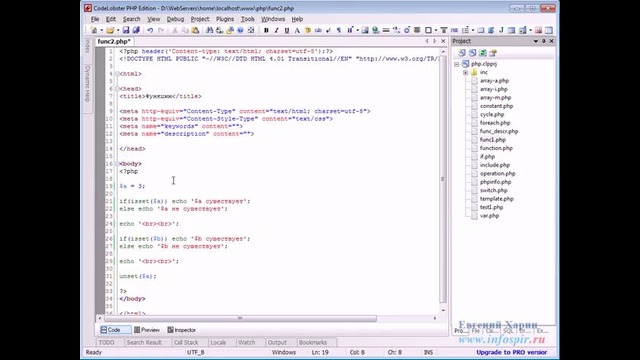Open the Bookmarks panel tab
This screenshot has width=640, height=360.
[313, 342]
